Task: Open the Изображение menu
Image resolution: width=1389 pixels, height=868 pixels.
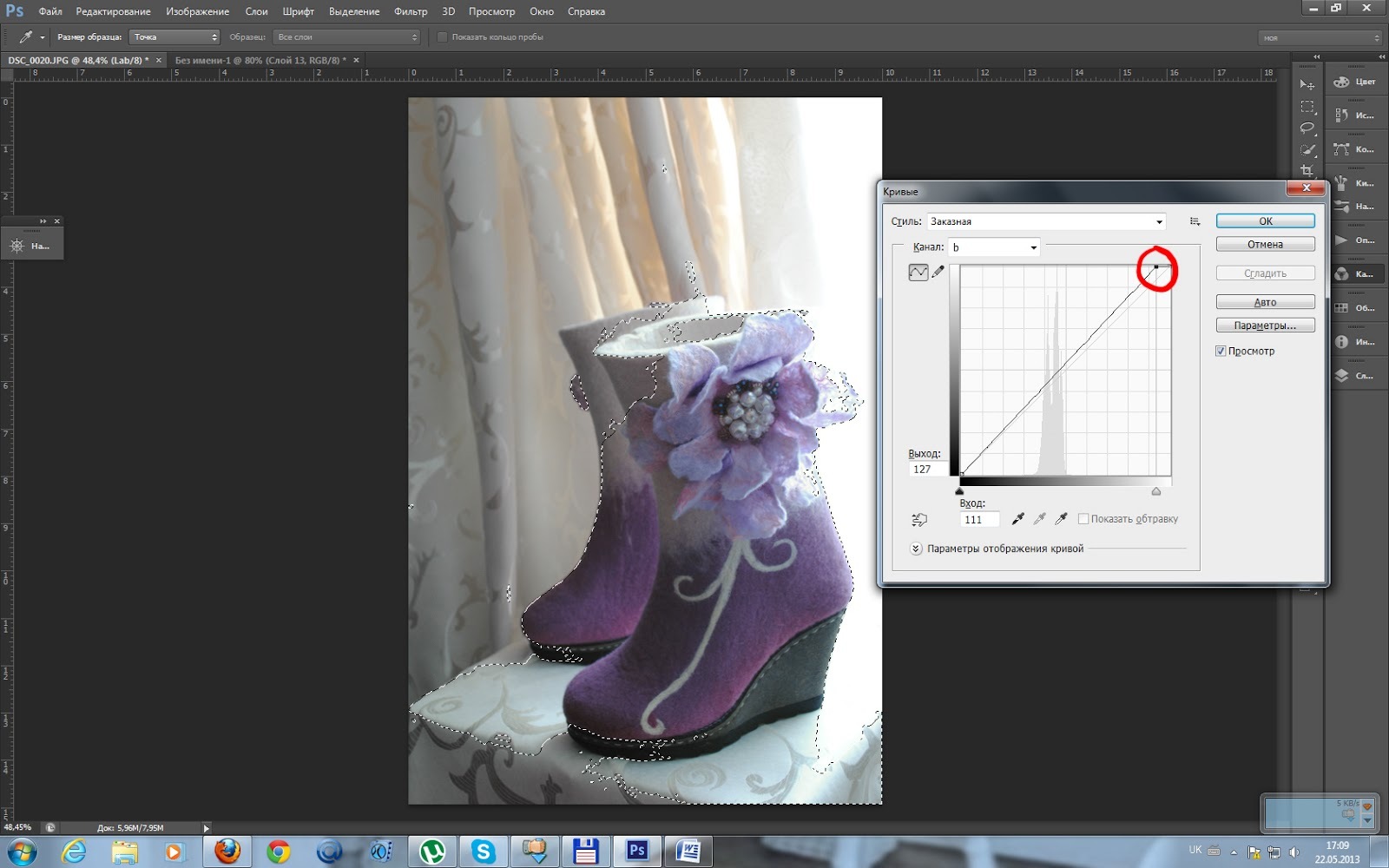Action: (198, 11)
